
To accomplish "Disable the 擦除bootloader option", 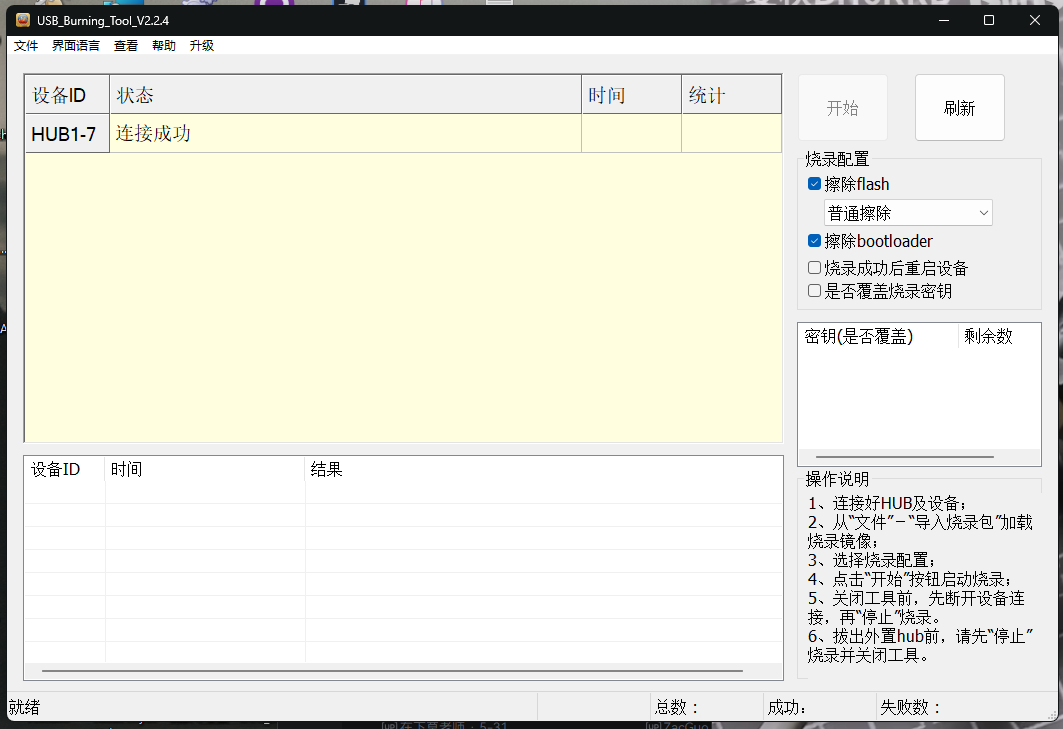I will click(815, 241).
